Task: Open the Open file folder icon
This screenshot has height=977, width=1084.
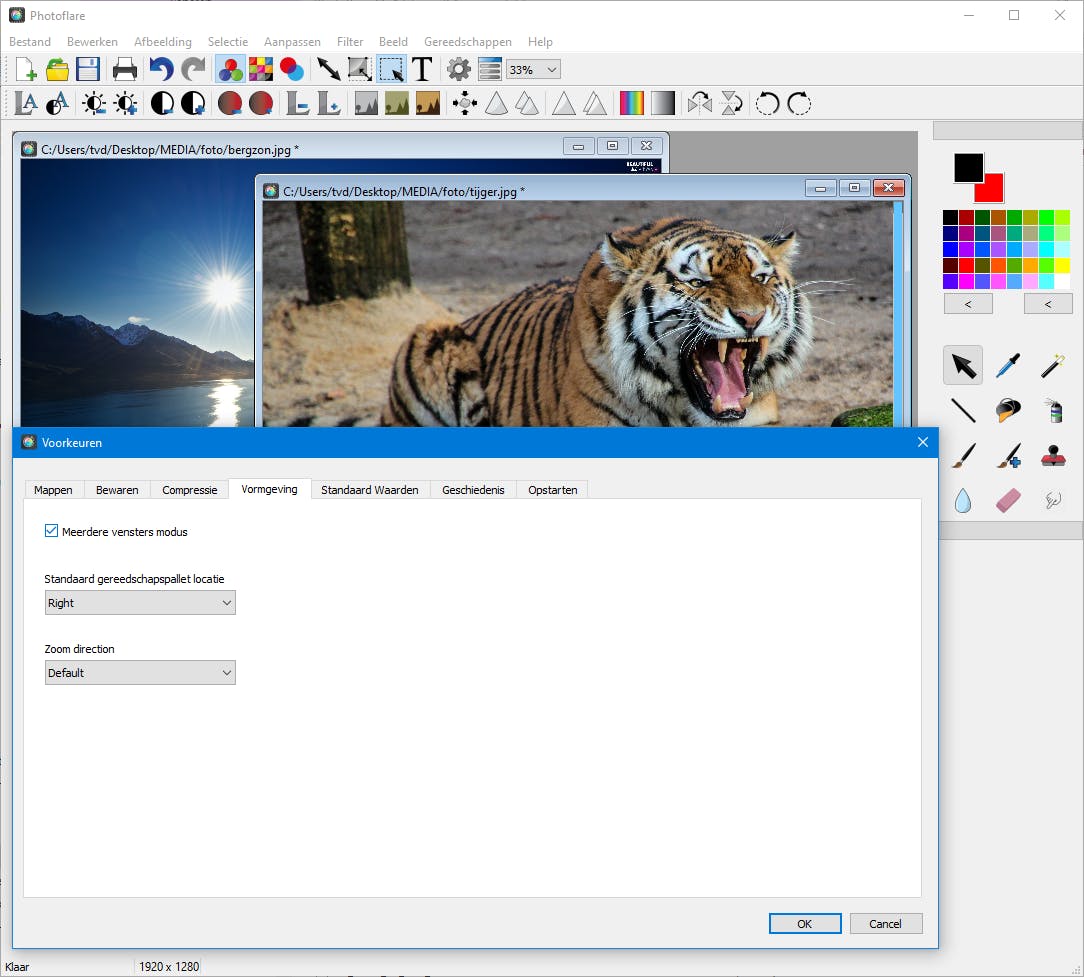Action: (x=57, y=69)
